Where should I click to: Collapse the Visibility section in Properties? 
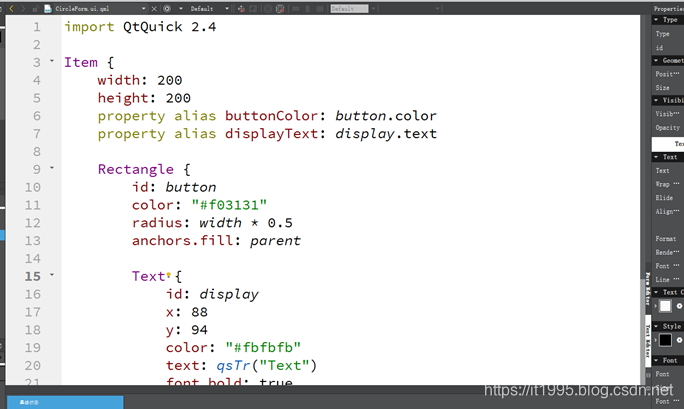656,100
